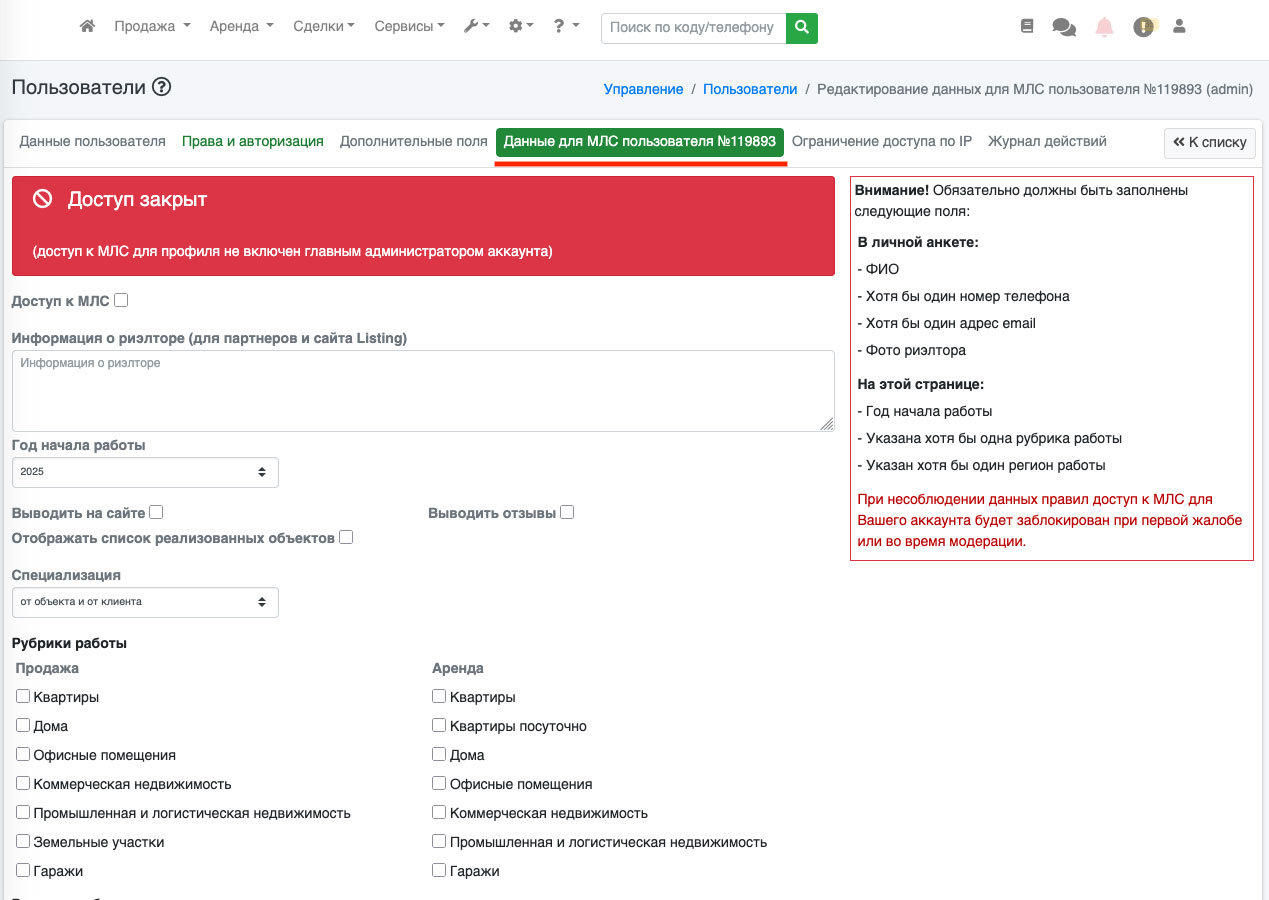The width and height of the screenshot is (1269, 900).
Task: Click the notification bell icon
Action: [x=1104, y=27]
